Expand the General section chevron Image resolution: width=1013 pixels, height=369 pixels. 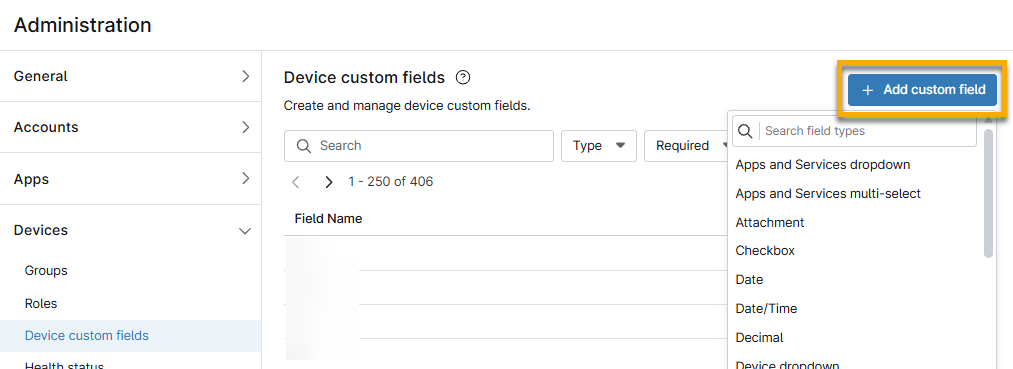(x=245, y=76)
